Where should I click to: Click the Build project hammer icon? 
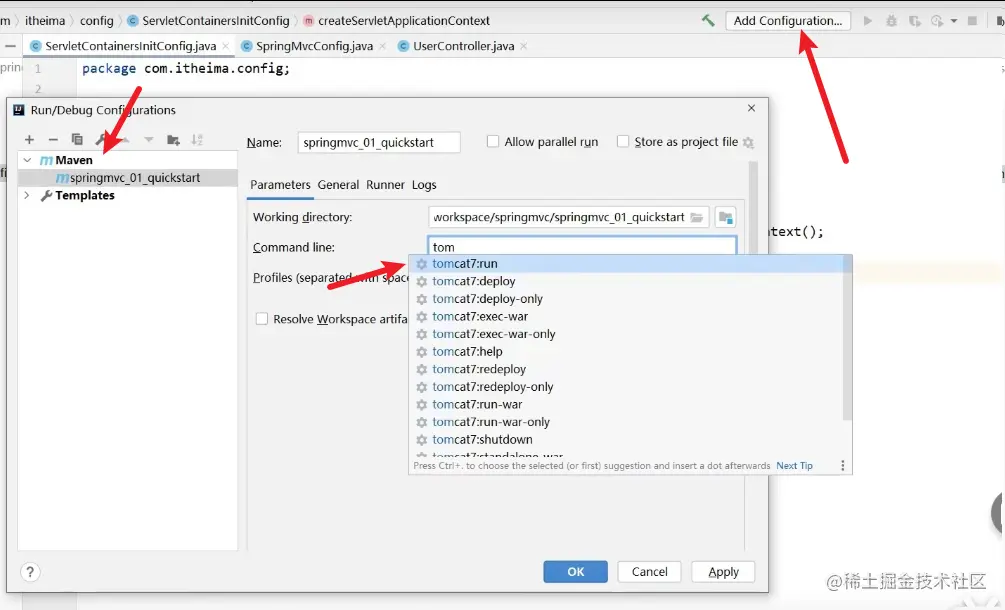708,21
